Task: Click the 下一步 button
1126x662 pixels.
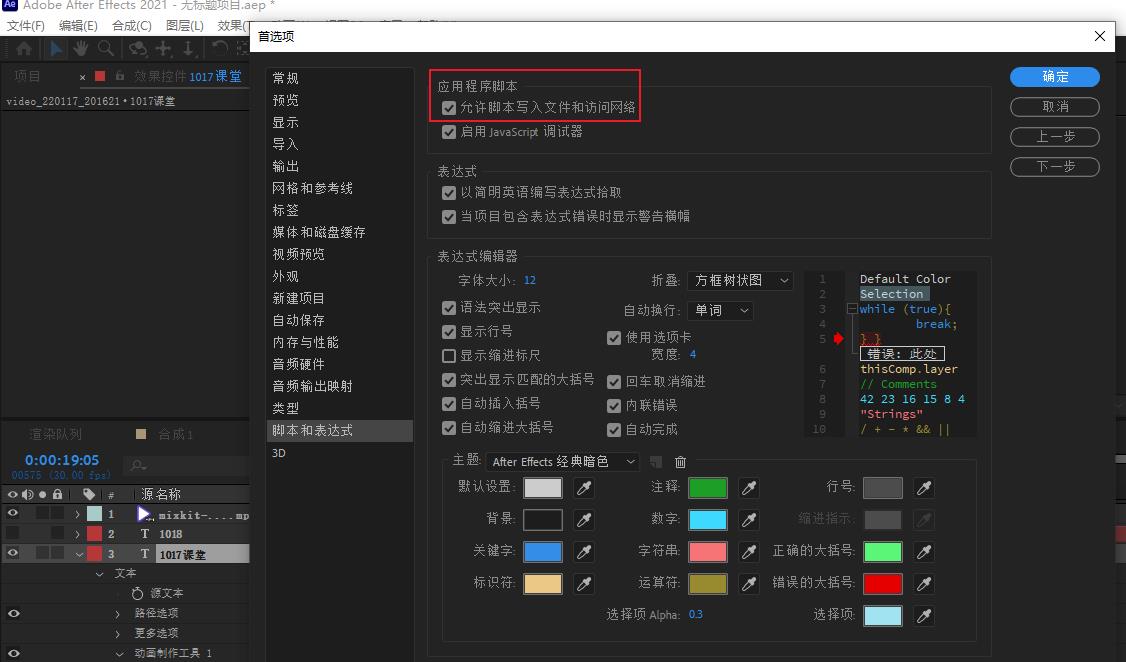Action: 1055,167
